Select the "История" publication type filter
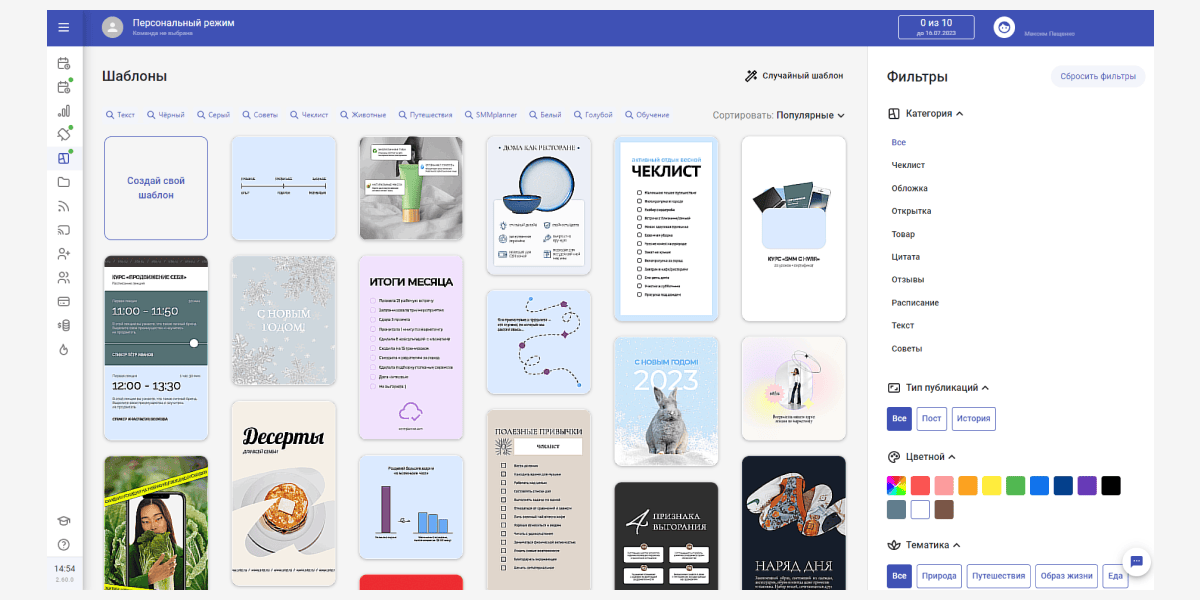The width and height of the screenshot is (1200, 600). [x=973, y=419]
